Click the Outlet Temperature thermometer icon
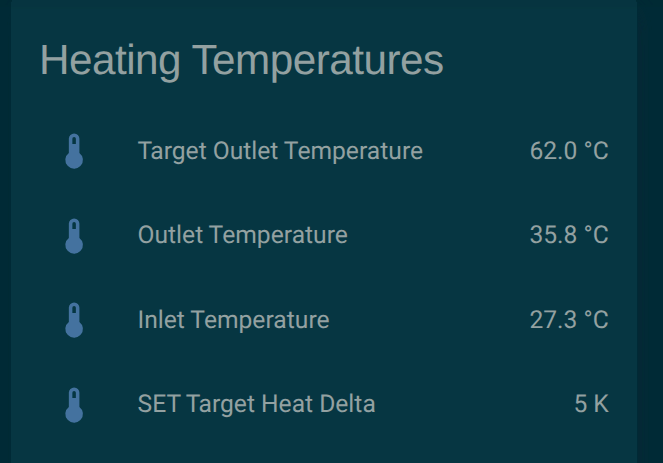The width and height of the screenshot is (663, 463). point(73,236)
